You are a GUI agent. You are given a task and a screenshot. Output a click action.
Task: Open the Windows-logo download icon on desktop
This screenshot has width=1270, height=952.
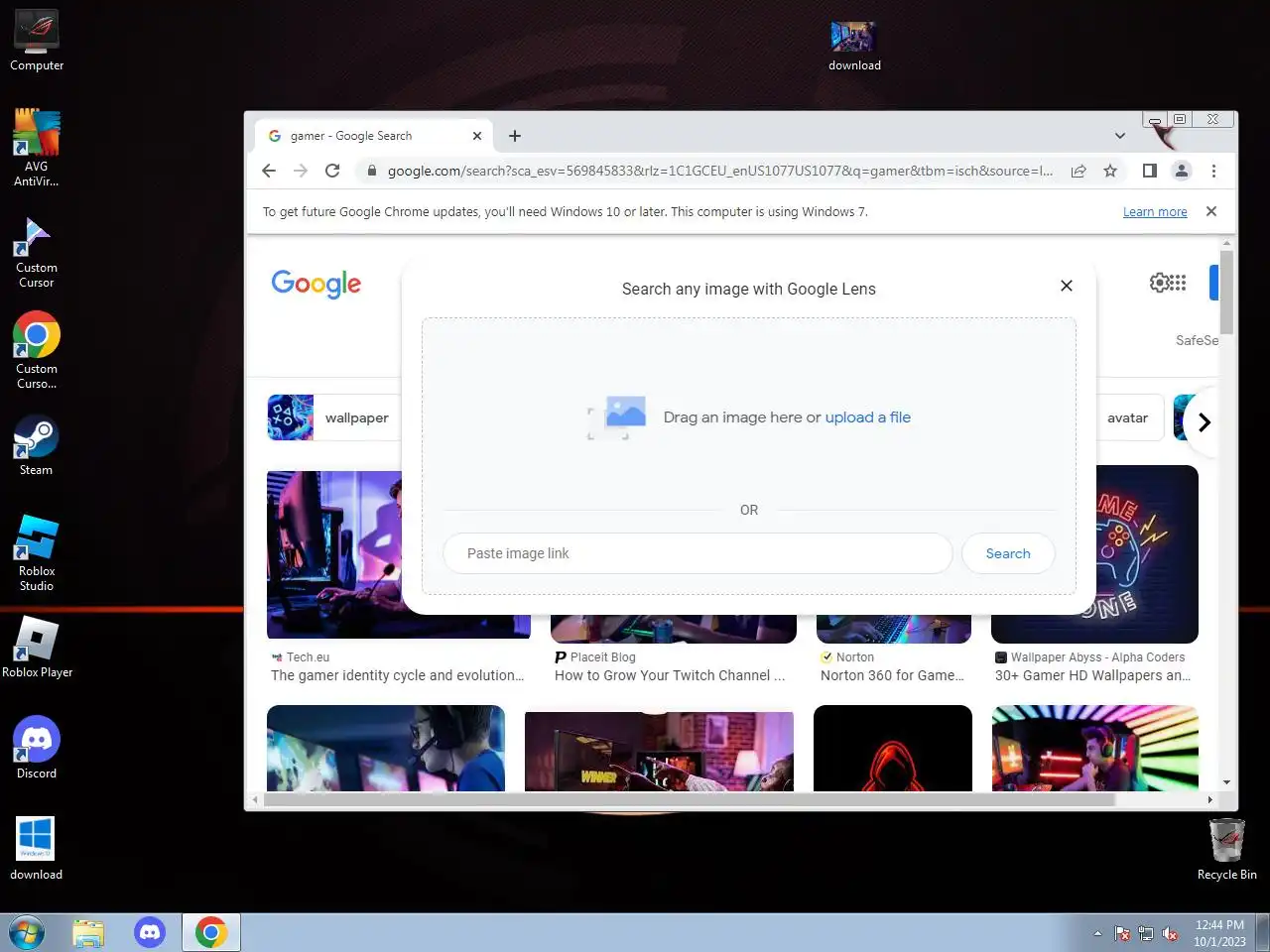click(37, 848)
